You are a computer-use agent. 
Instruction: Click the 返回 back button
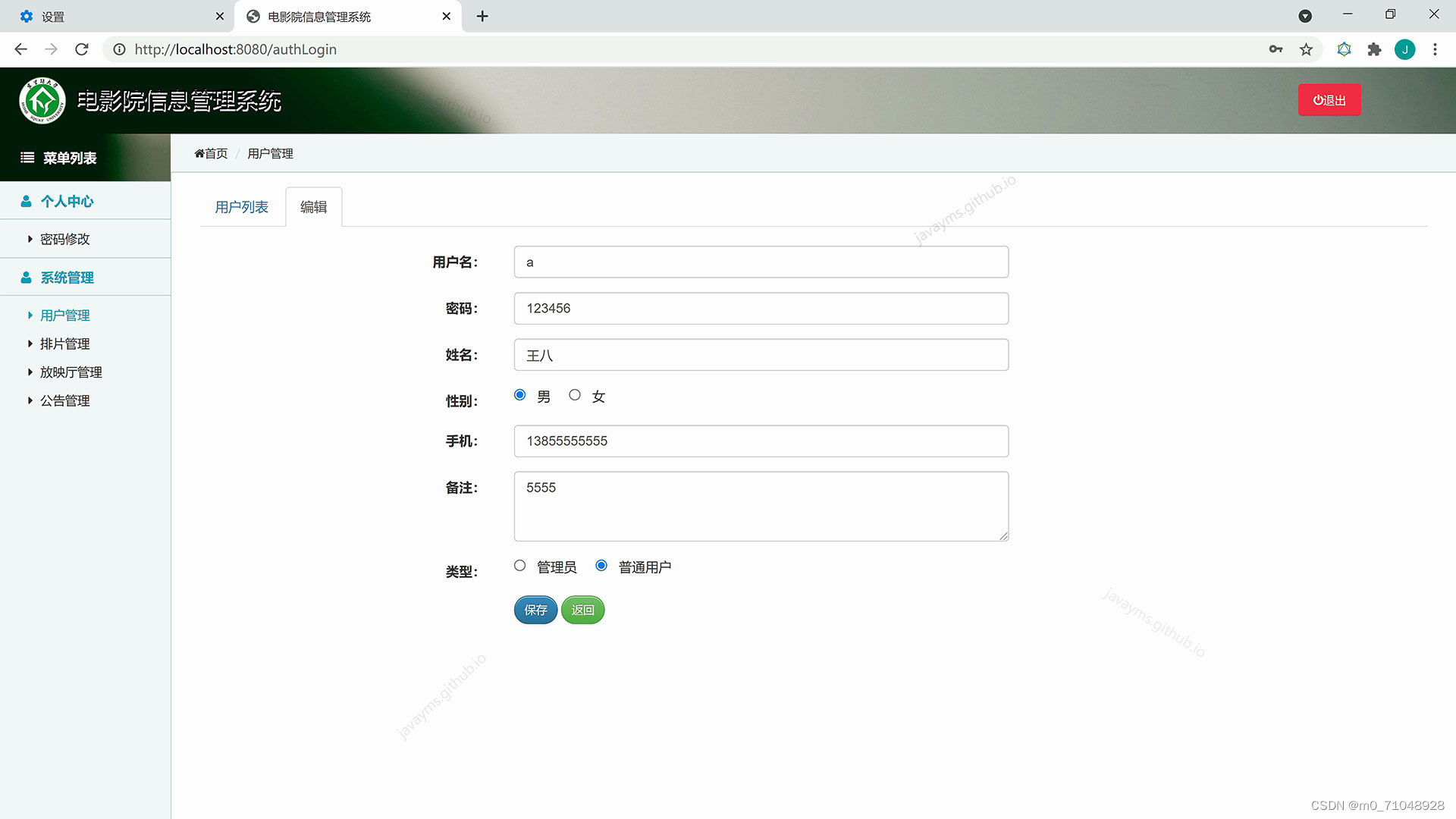[x=582, y=610]
